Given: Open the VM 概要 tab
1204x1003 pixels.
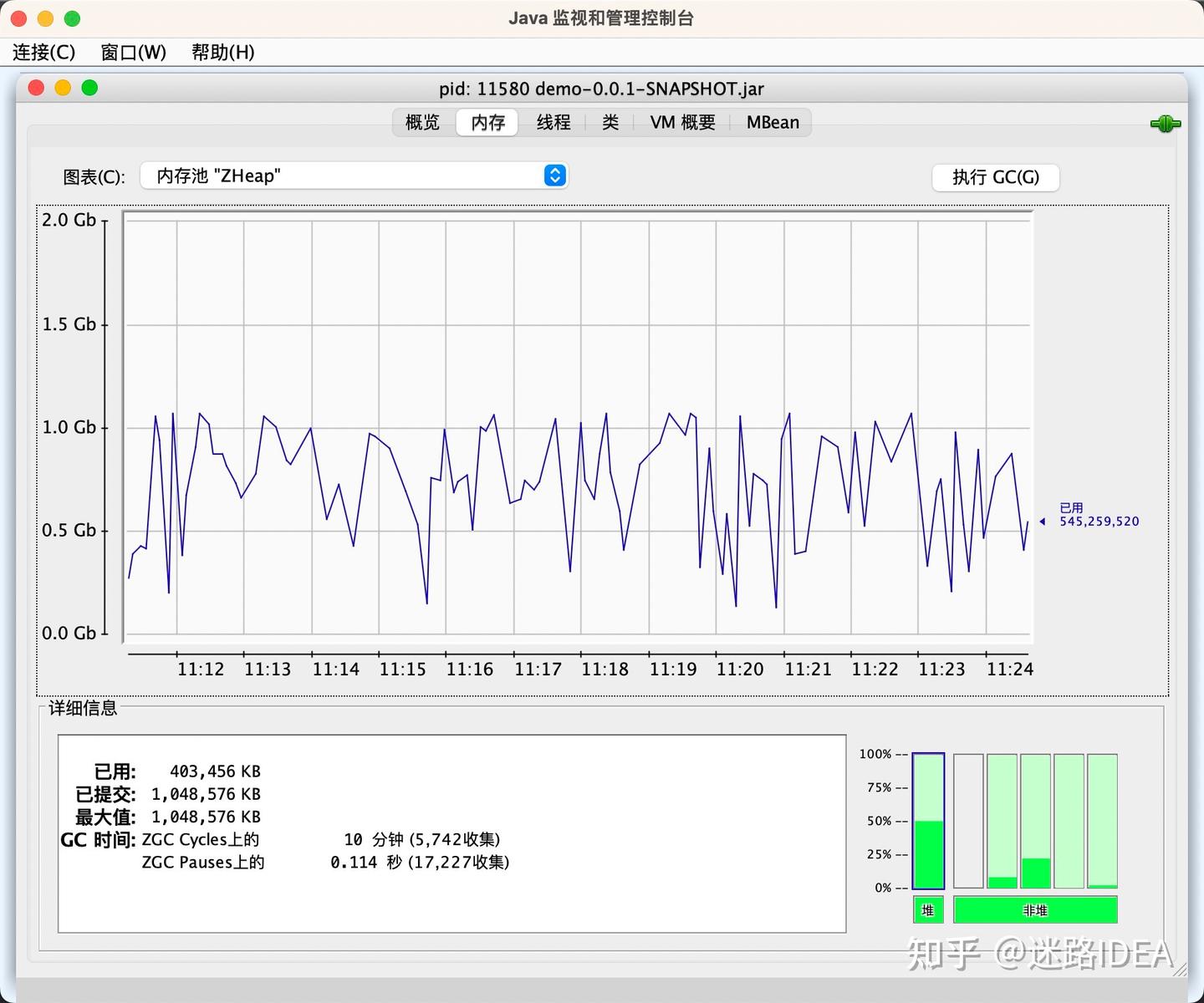Looking at the screenshot, I should pos(683,123).
